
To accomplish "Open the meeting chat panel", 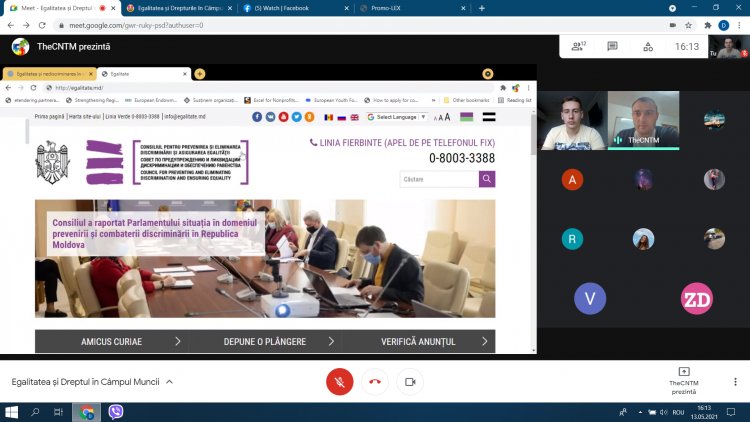I will [612, 46].
